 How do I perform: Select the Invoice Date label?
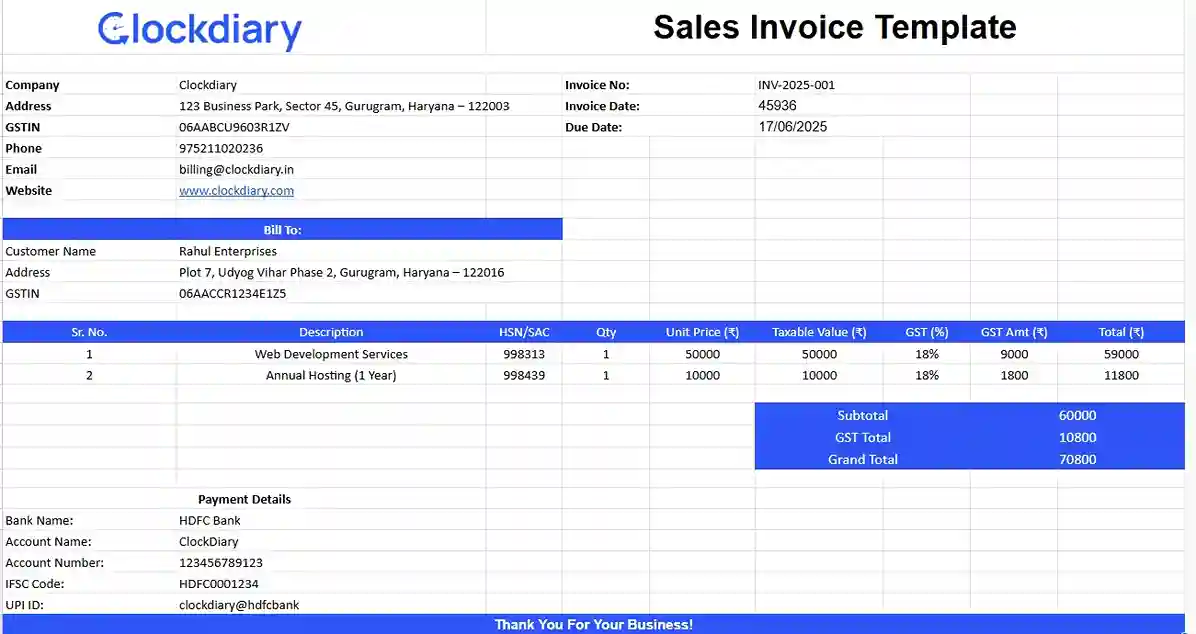click(603, 106)
